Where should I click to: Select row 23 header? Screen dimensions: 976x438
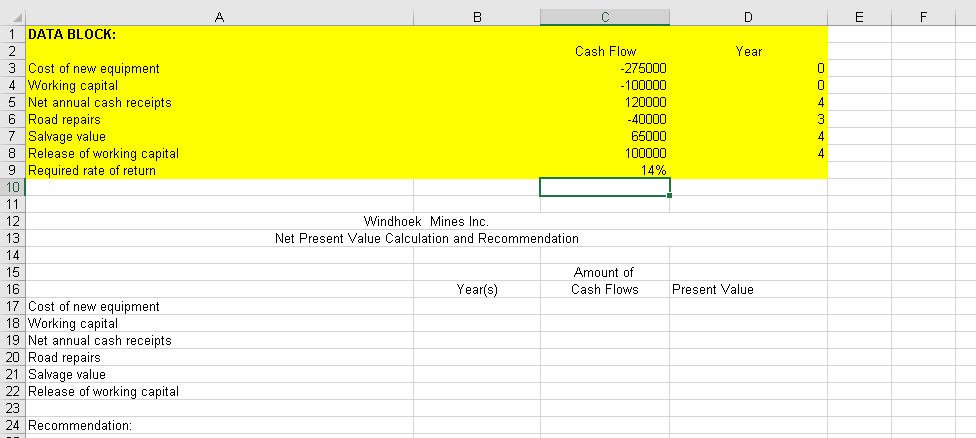click(x=12, y=408)
